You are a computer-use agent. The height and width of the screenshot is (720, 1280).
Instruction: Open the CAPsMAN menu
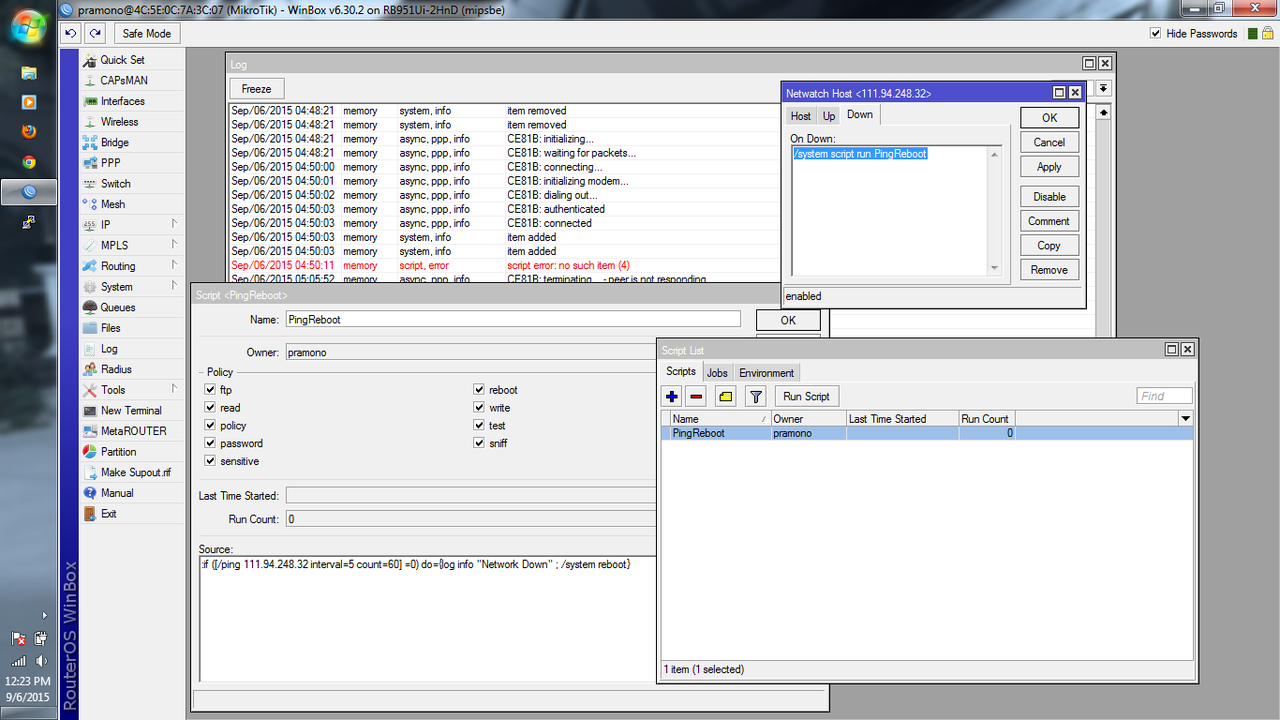tap(124, 80)
